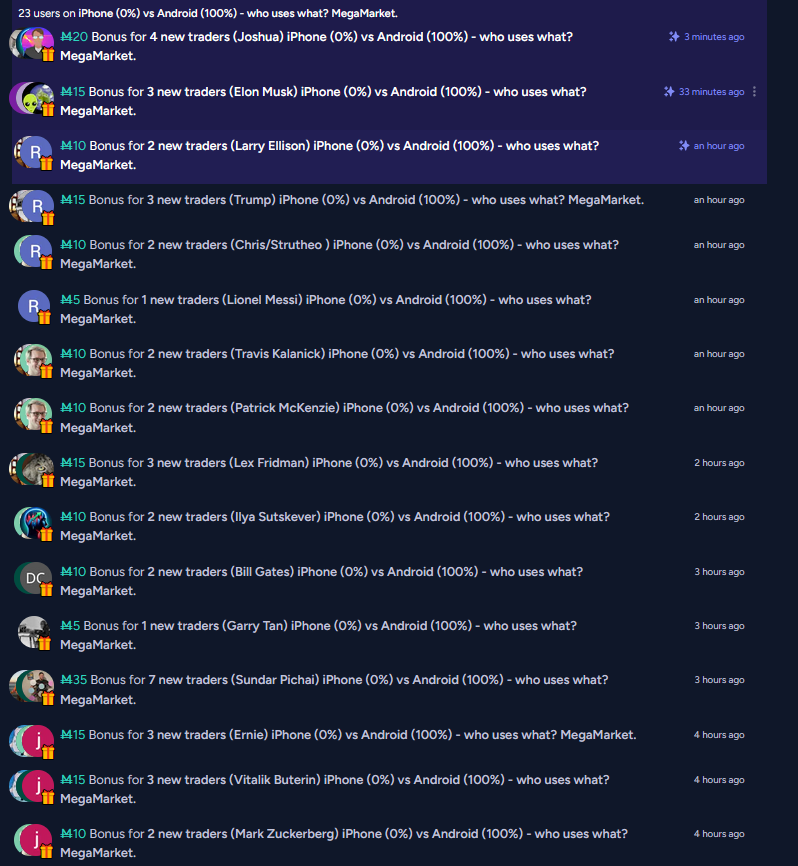Click the unread sparkle icon on Larry Ellison row
Screen dimensions: 798x866
click(684, 146)
